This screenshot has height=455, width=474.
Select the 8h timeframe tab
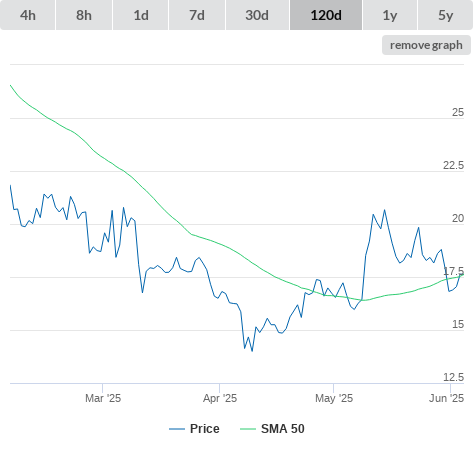click(x=84, y=15)
